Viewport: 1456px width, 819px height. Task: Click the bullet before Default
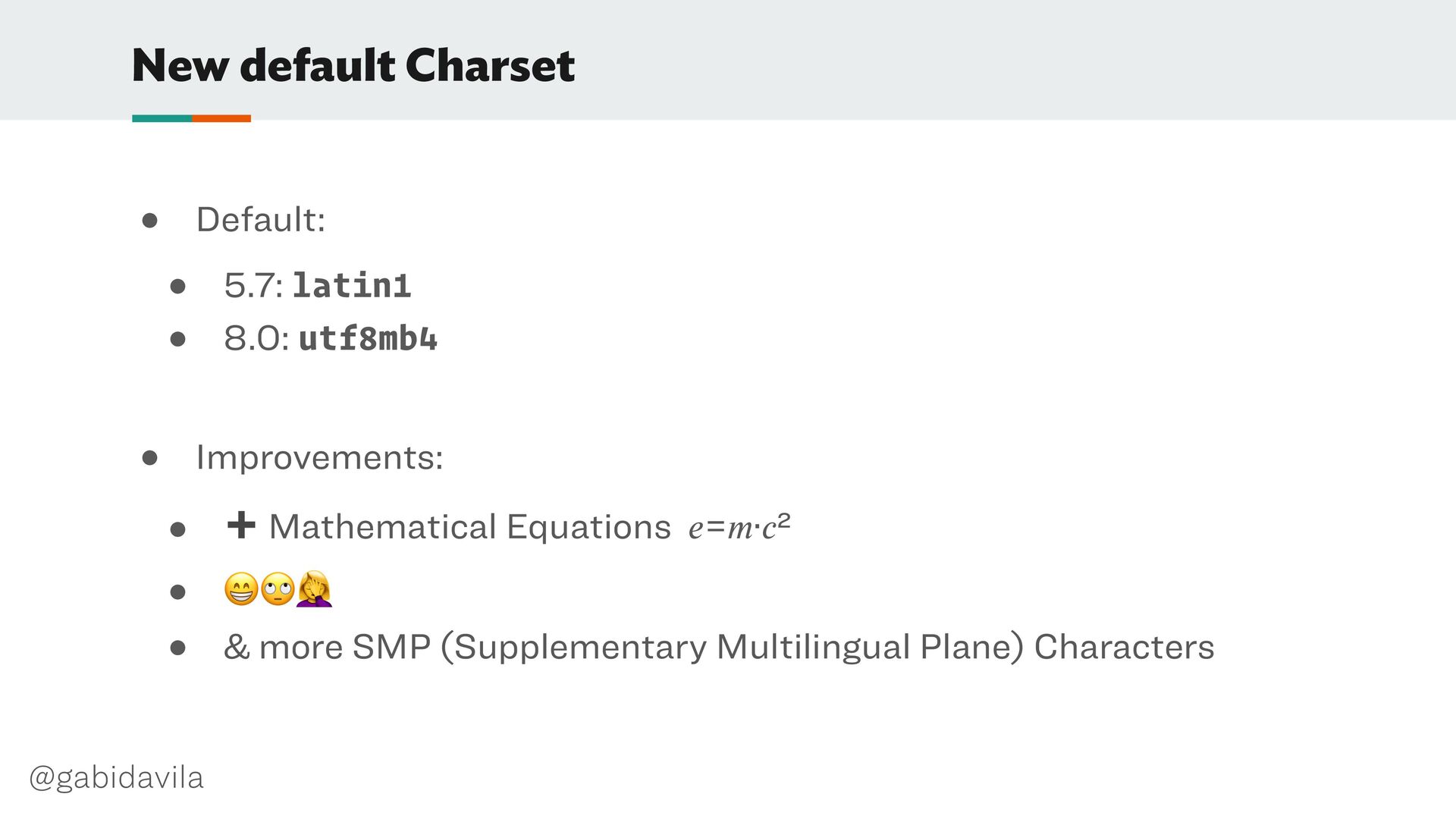(x=149, y=221)
